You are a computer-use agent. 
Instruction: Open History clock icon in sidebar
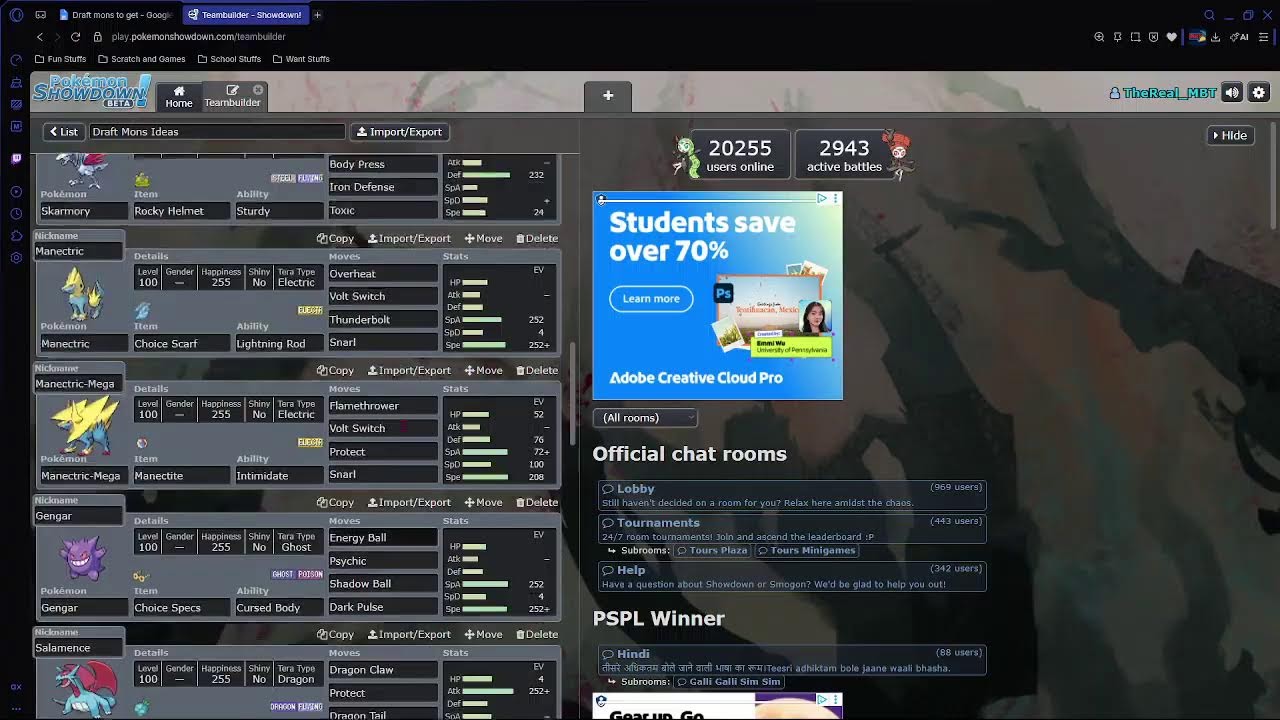(x=16, y=213)
